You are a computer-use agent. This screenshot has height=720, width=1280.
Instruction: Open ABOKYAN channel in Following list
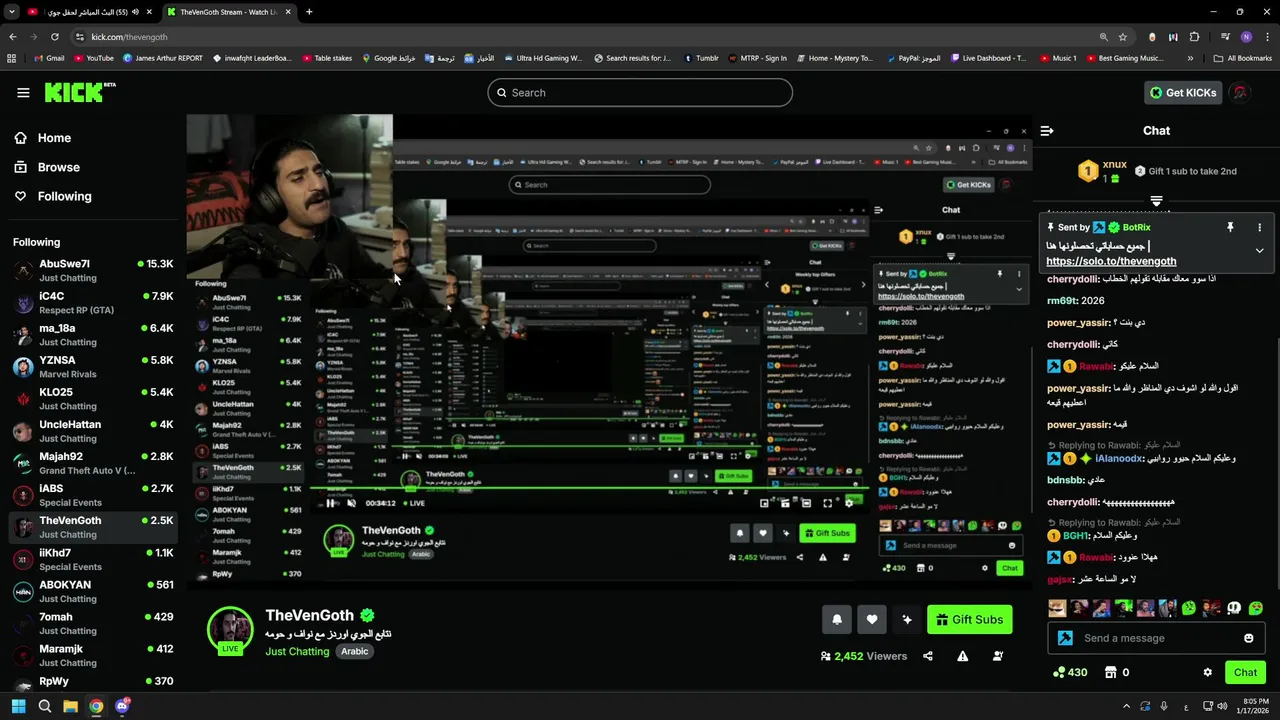click(x=93, y=591)
